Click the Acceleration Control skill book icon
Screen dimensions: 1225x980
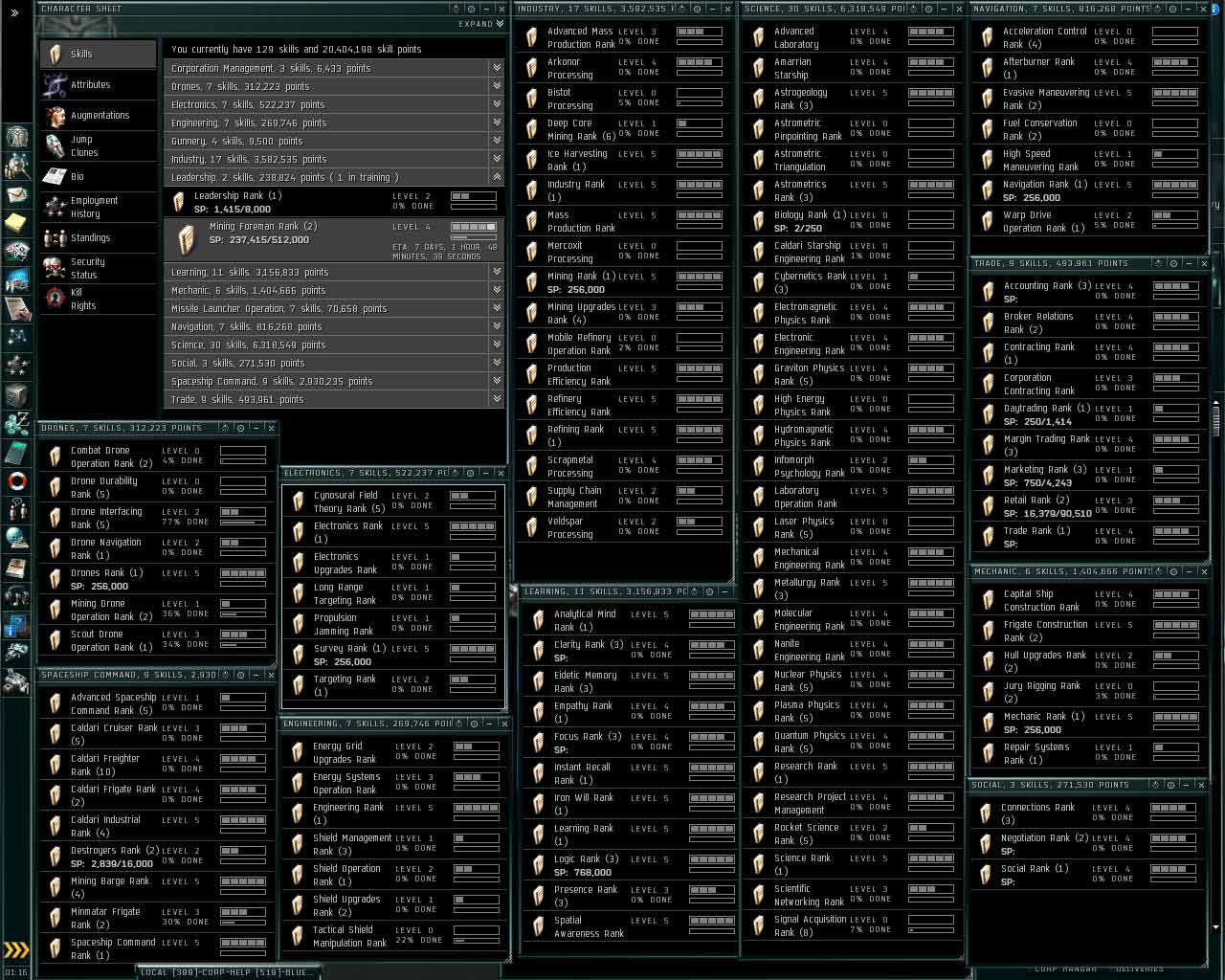tap(989, 37)
